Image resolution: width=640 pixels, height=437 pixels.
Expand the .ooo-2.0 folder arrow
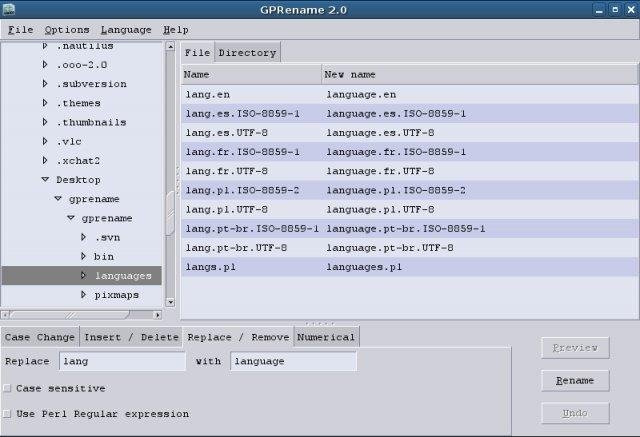tap(45, 64)
